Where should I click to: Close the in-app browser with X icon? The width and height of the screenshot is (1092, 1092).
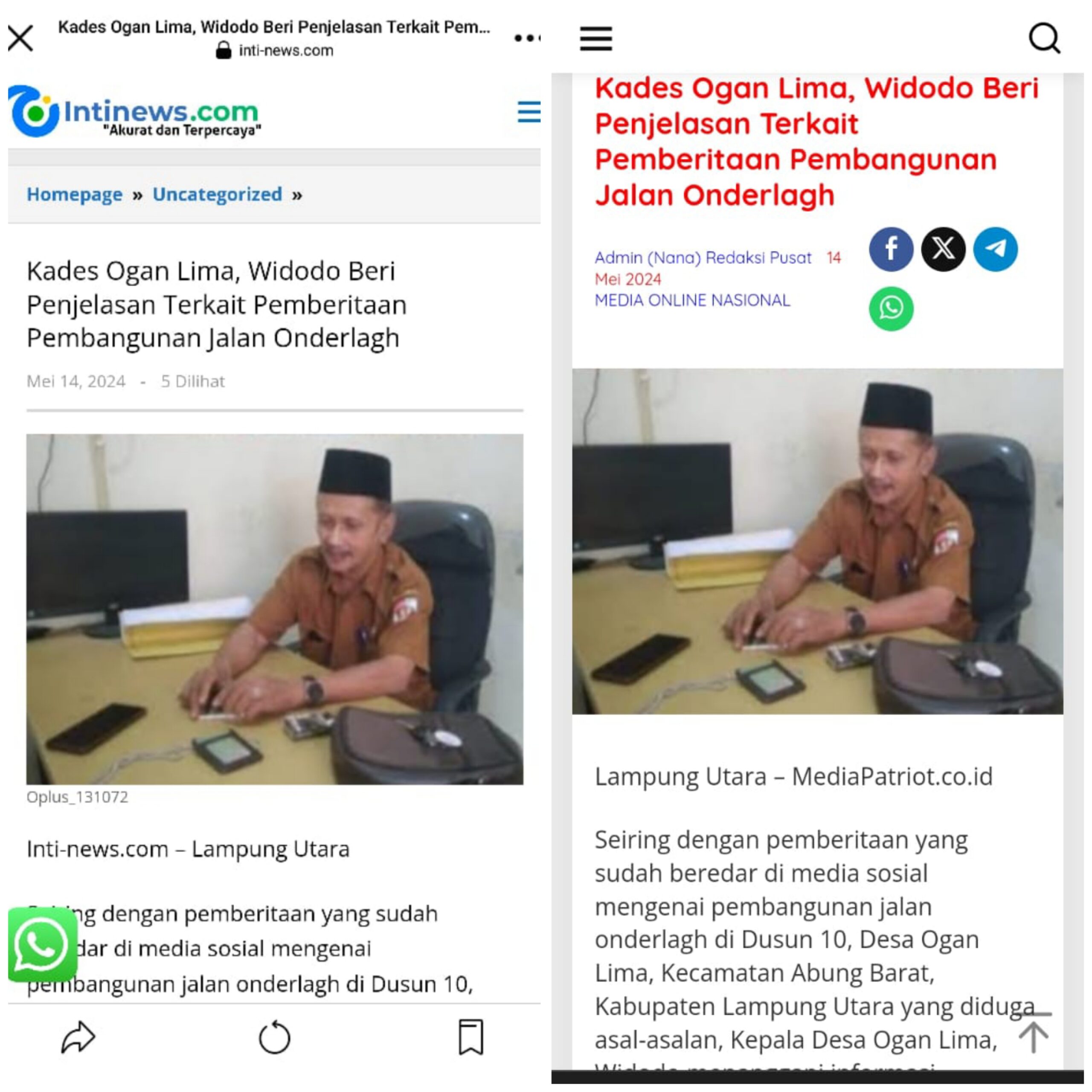(21, 38)
